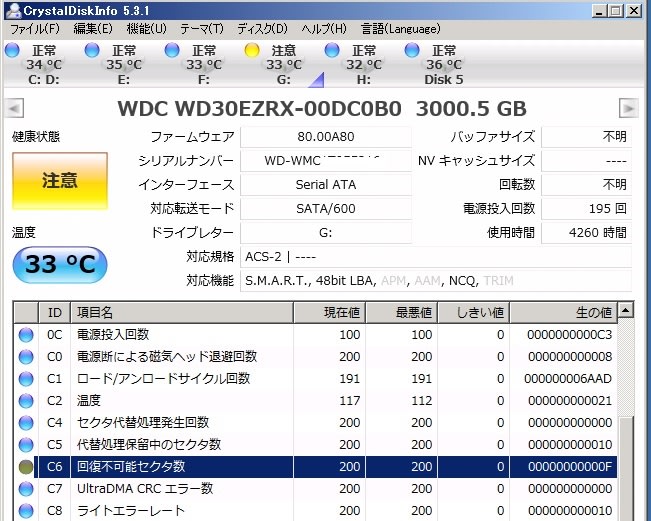651x521 pixels.
Task: Click the power-on count value 195 回
Action: tap(587, 209)
